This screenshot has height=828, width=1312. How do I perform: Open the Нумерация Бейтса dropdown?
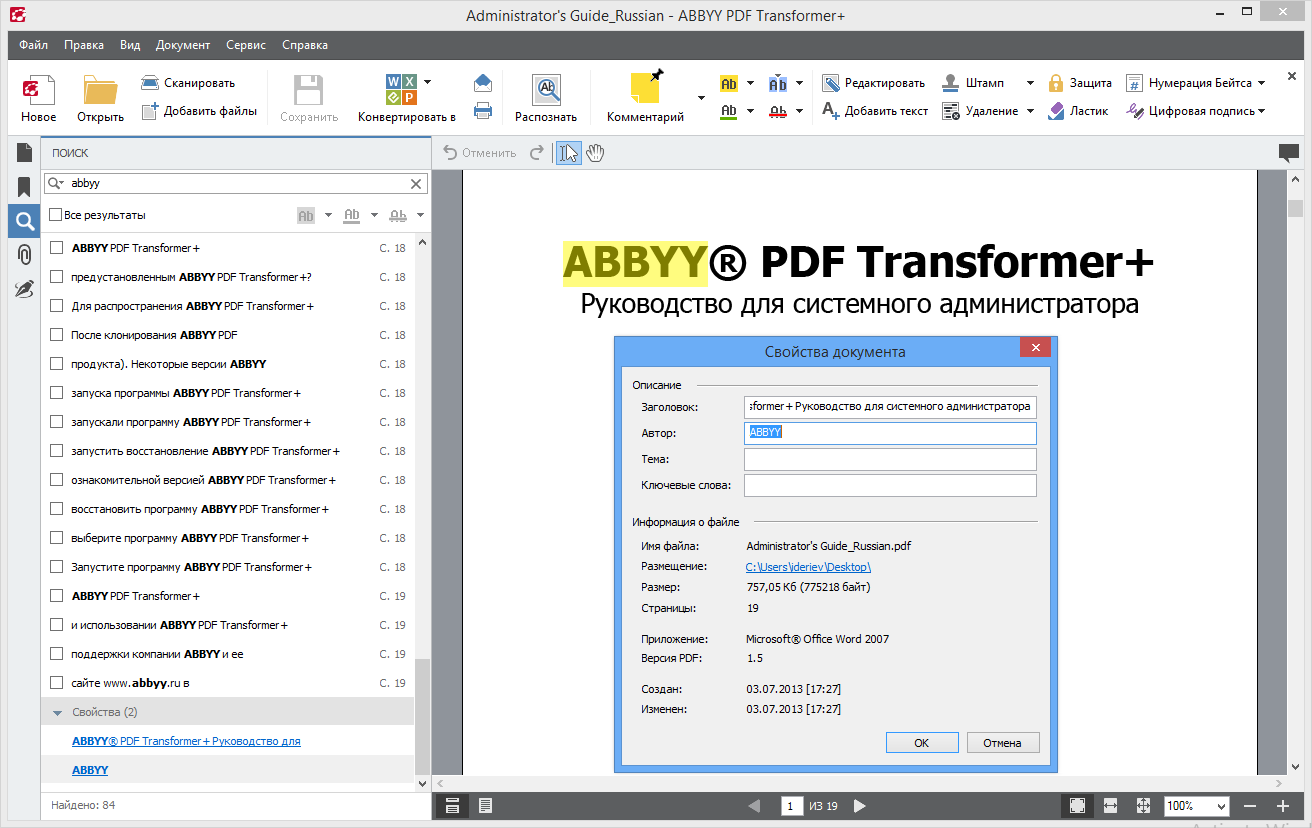1261,83
